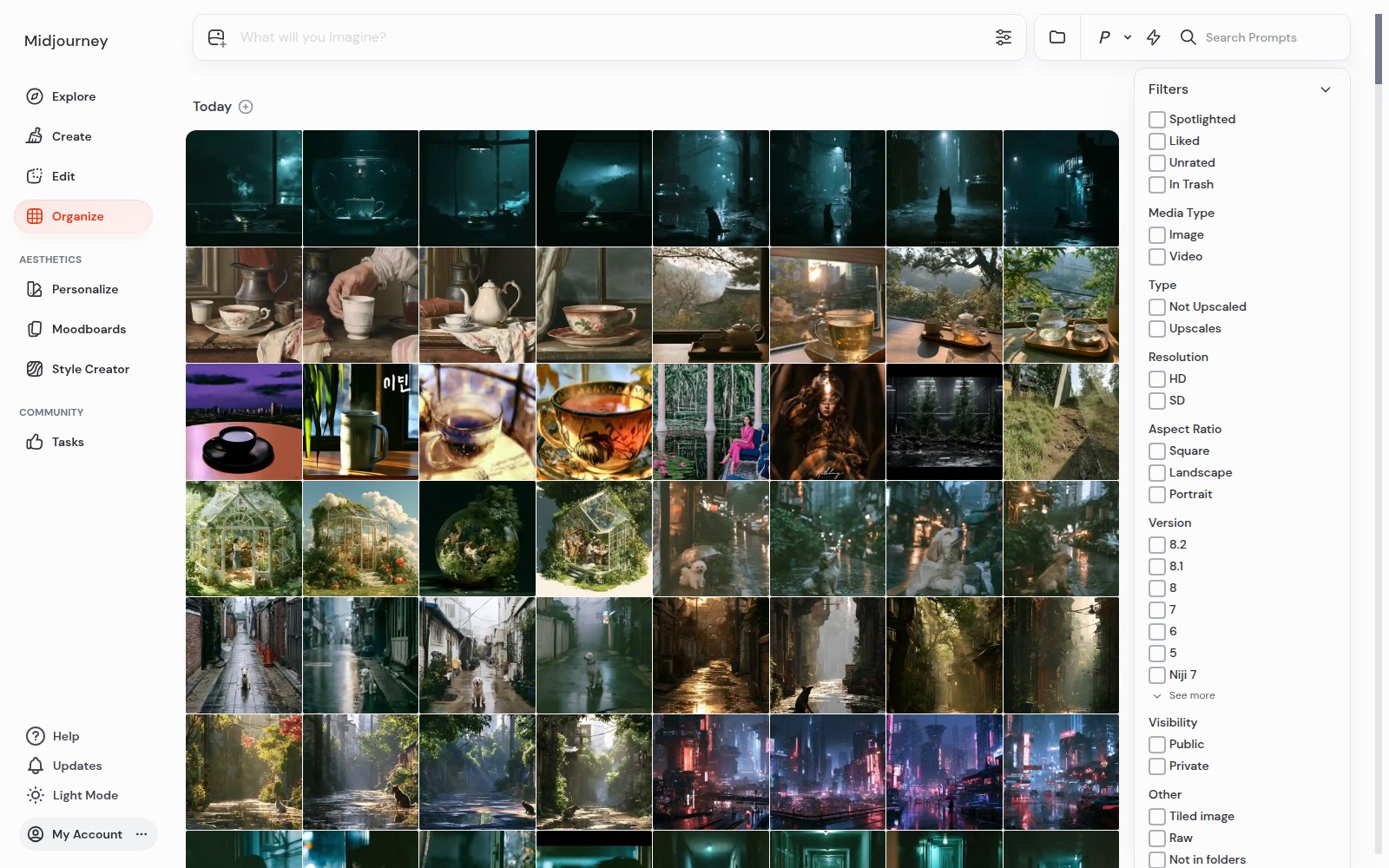Select Organize in the sidebar
Screen dimensions: 1389x868
point(83,216)
